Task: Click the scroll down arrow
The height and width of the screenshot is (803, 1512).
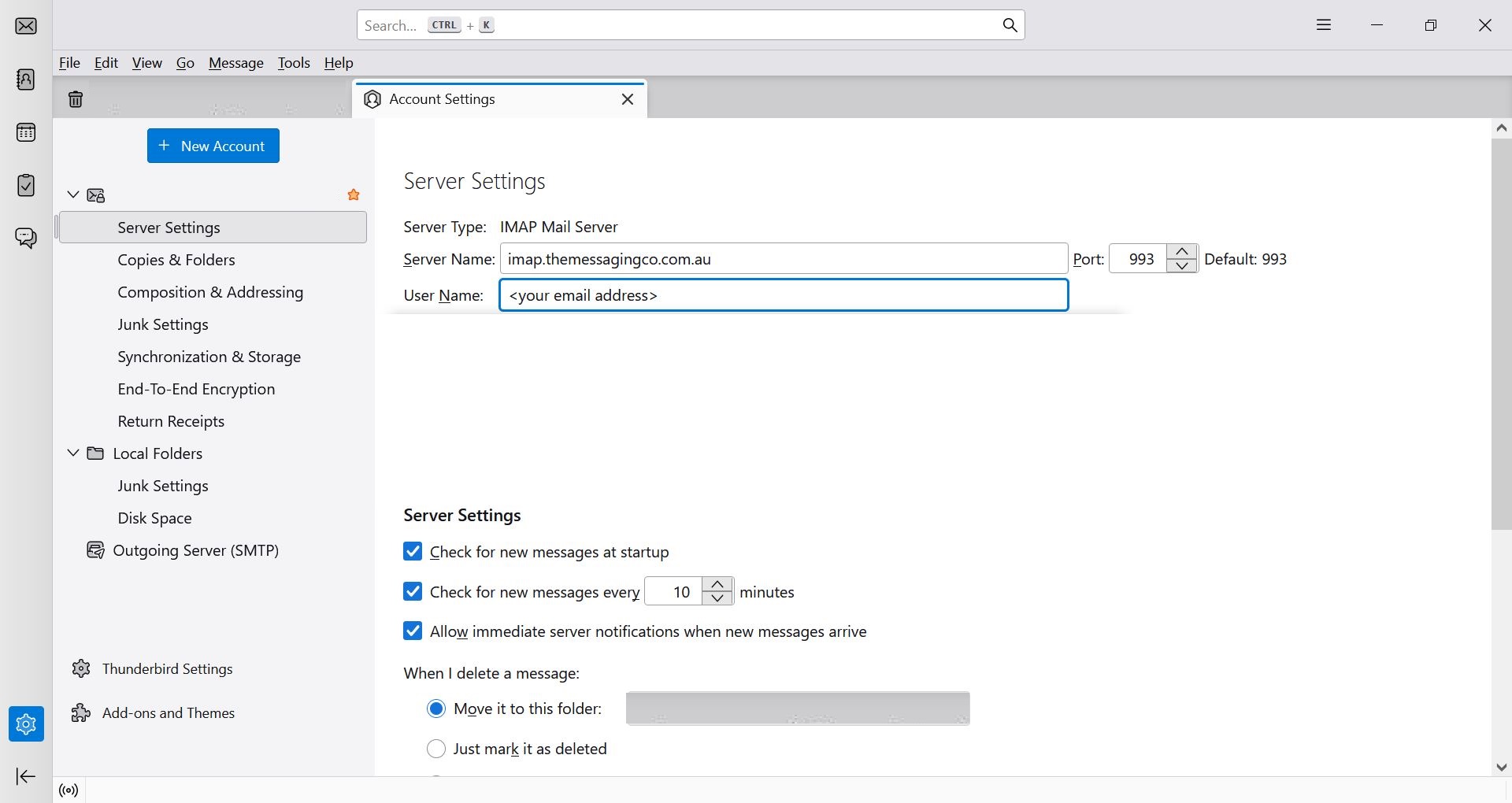Action: [1501, 767]
